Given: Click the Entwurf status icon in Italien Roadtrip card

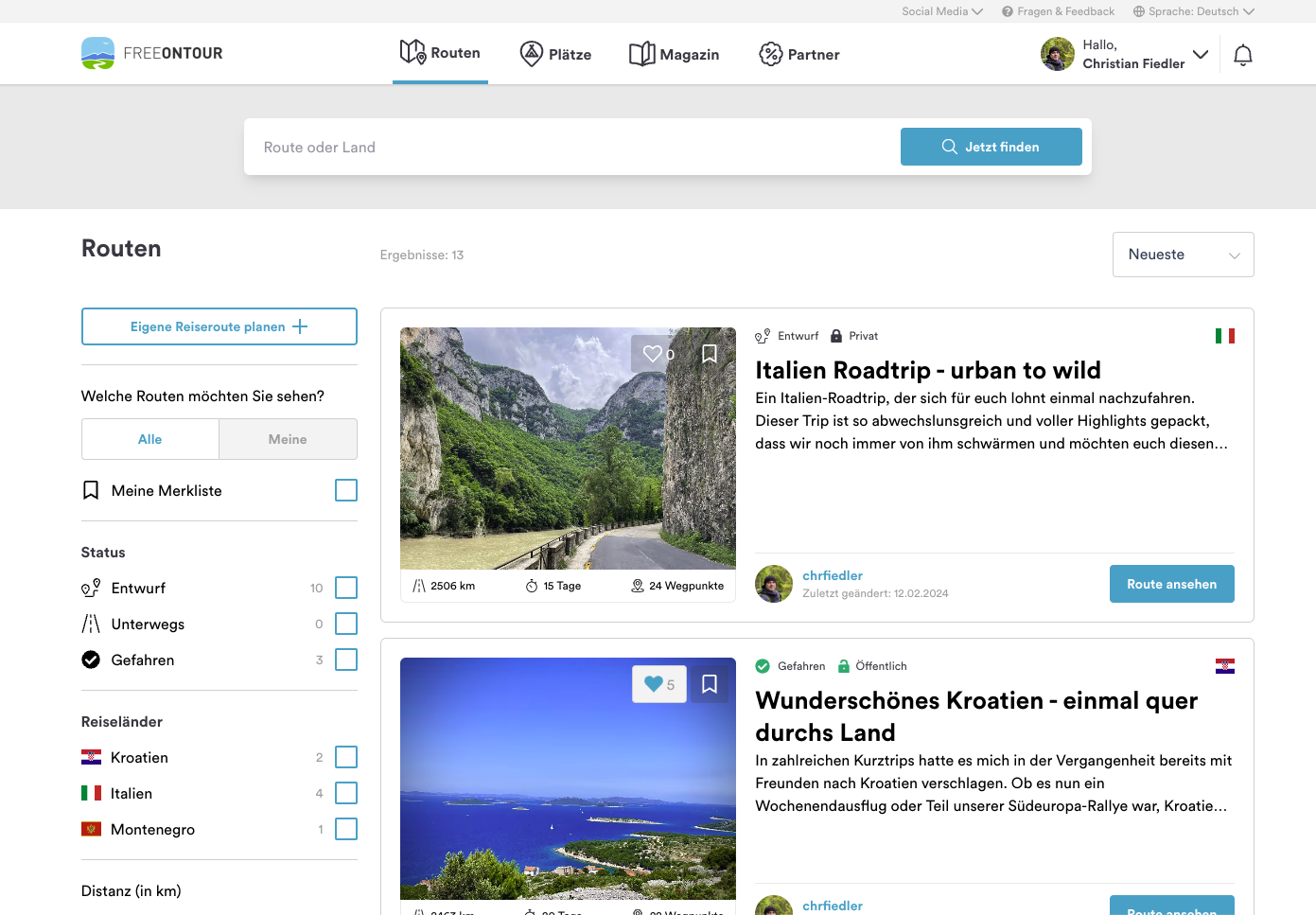Looking at the screenshot, I should point(763,336).
